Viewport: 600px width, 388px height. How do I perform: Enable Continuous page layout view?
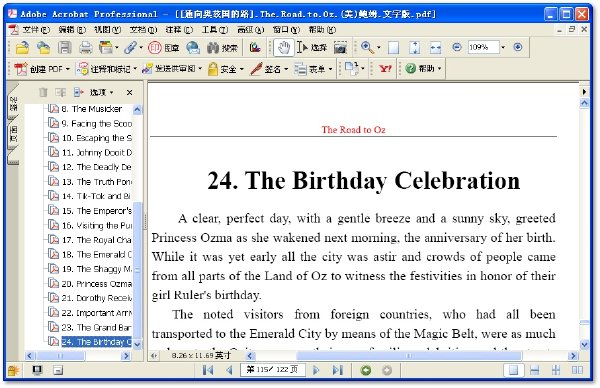(x=535, y=370)
